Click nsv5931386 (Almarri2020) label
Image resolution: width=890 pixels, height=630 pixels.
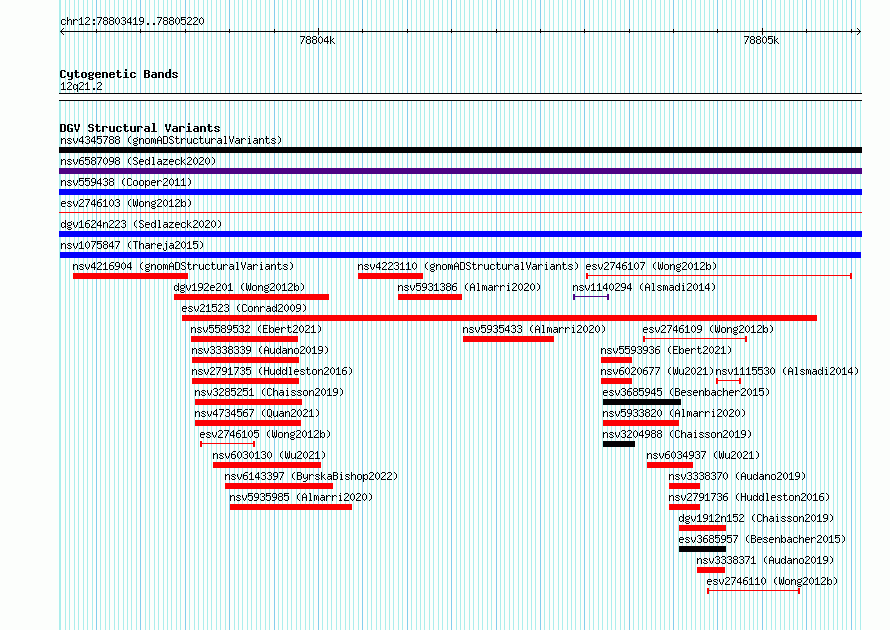(x=469, y=287)
